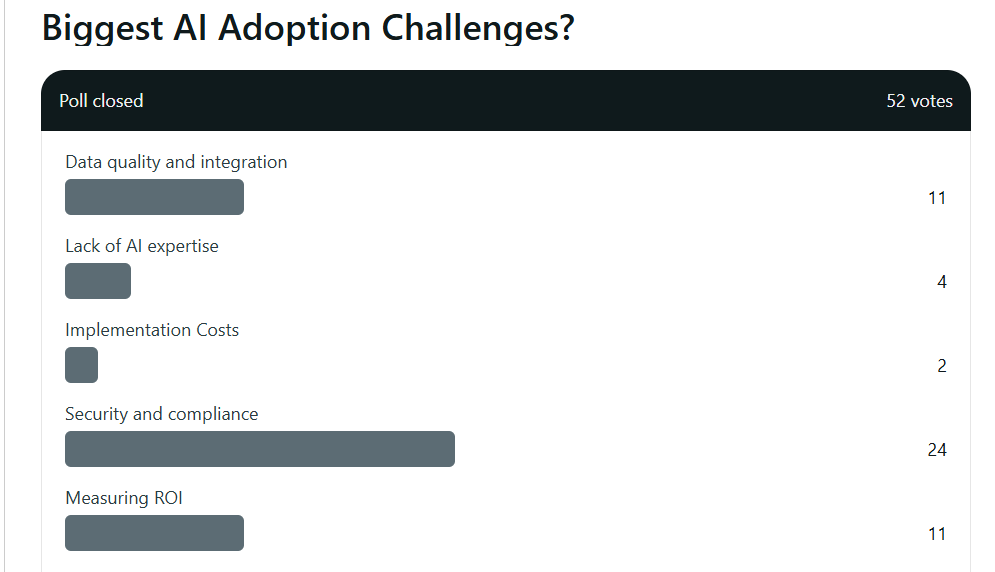Select the "Measuring ROI" option label
This screenshot has width=995, height=572.
124,498
